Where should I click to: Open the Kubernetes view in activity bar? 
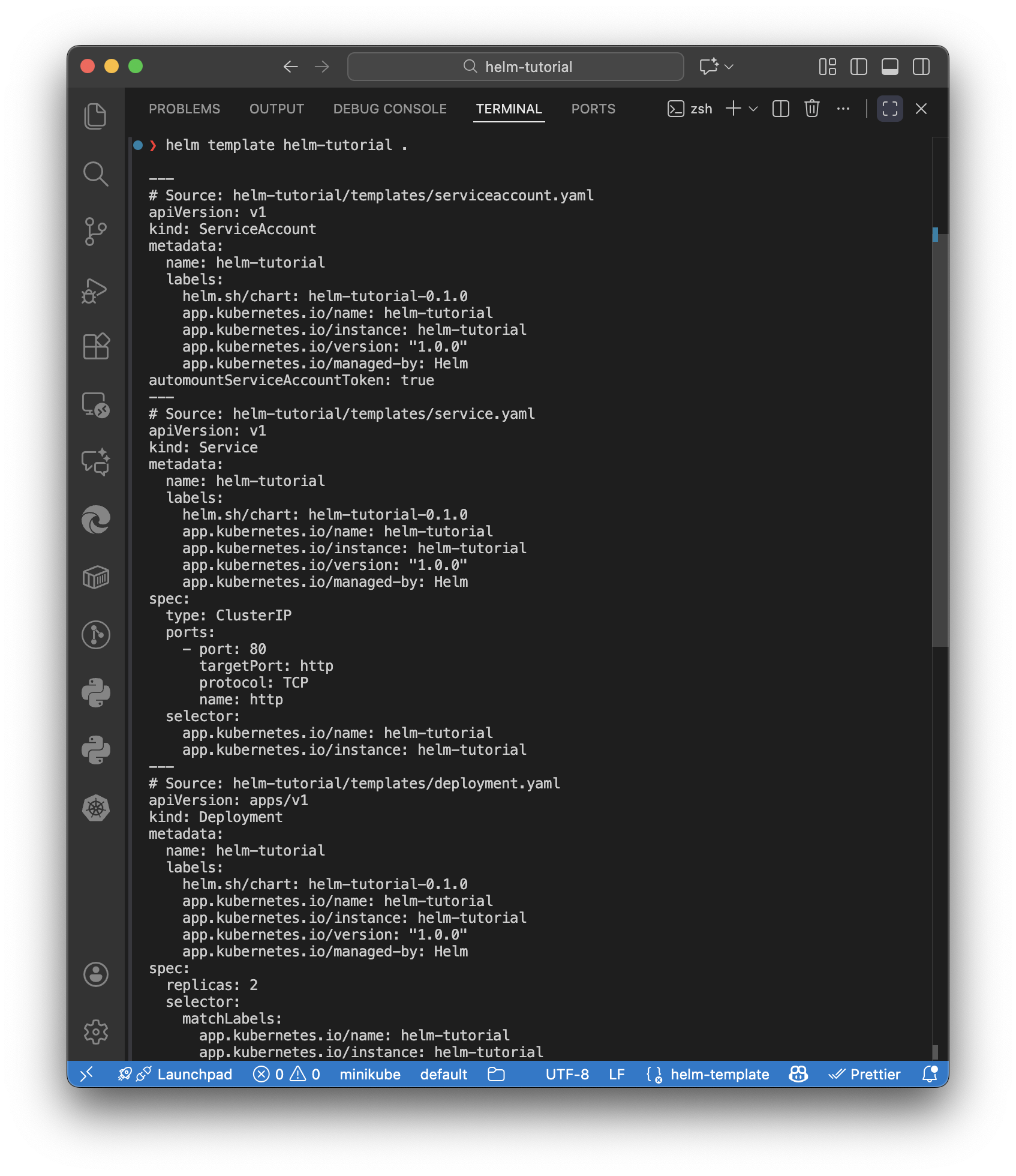coord(95,808)
